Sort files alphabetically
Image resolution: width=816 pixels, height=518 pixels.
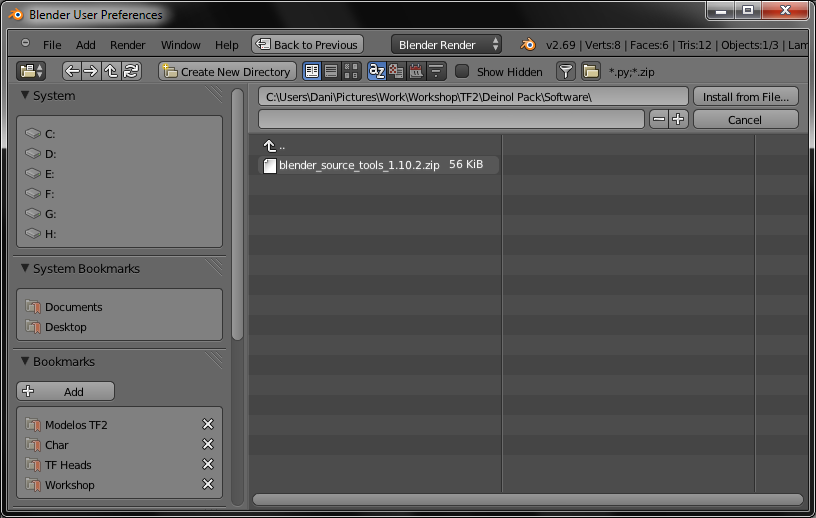pos(377,71)
